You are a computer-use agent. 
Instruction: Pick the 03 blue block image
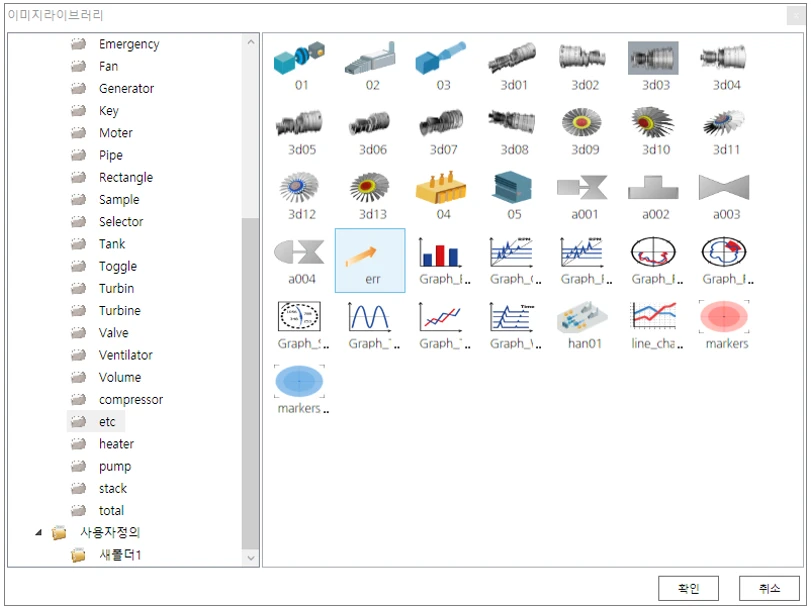[441, 58]
